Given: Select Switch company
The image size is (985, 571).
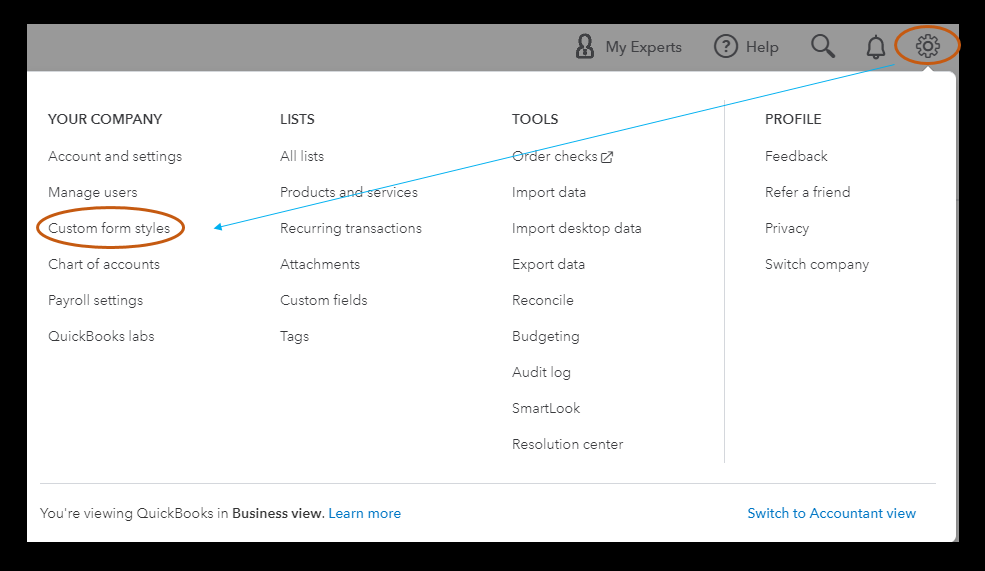Looking at the screenshot, I should (817, 264).
